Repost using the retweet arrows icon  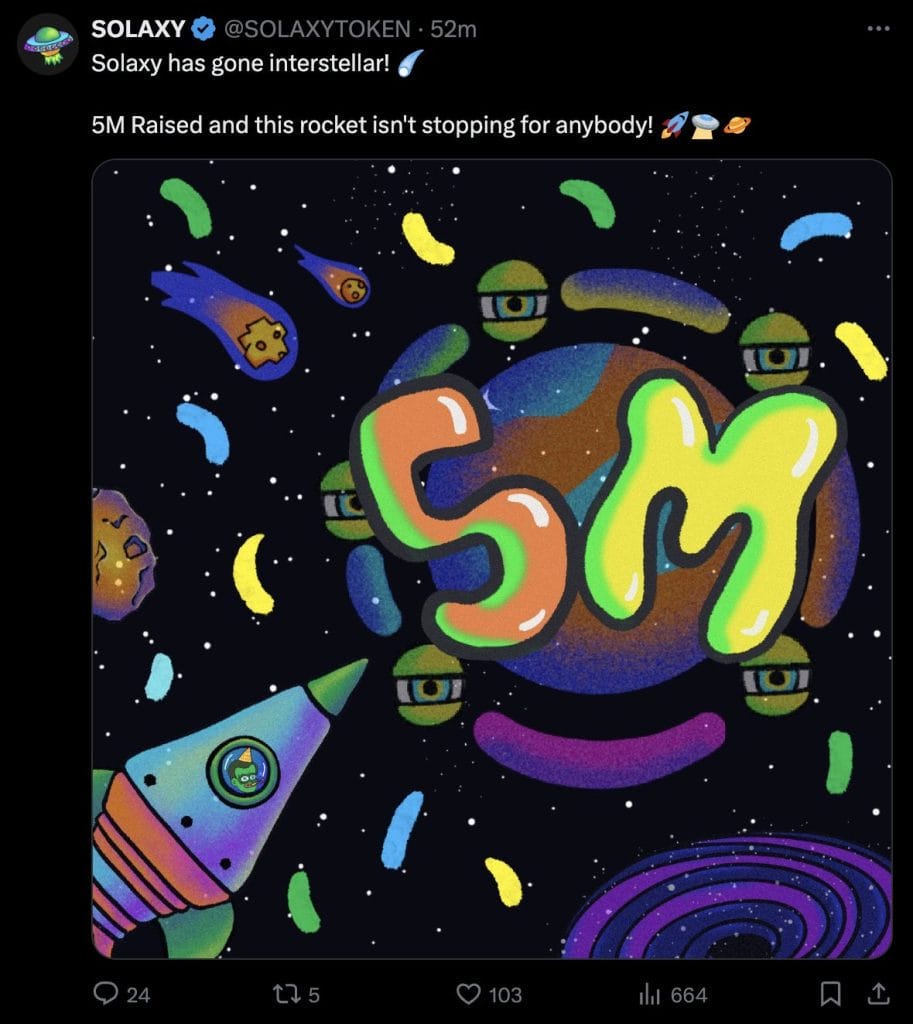tap(285, 994)
